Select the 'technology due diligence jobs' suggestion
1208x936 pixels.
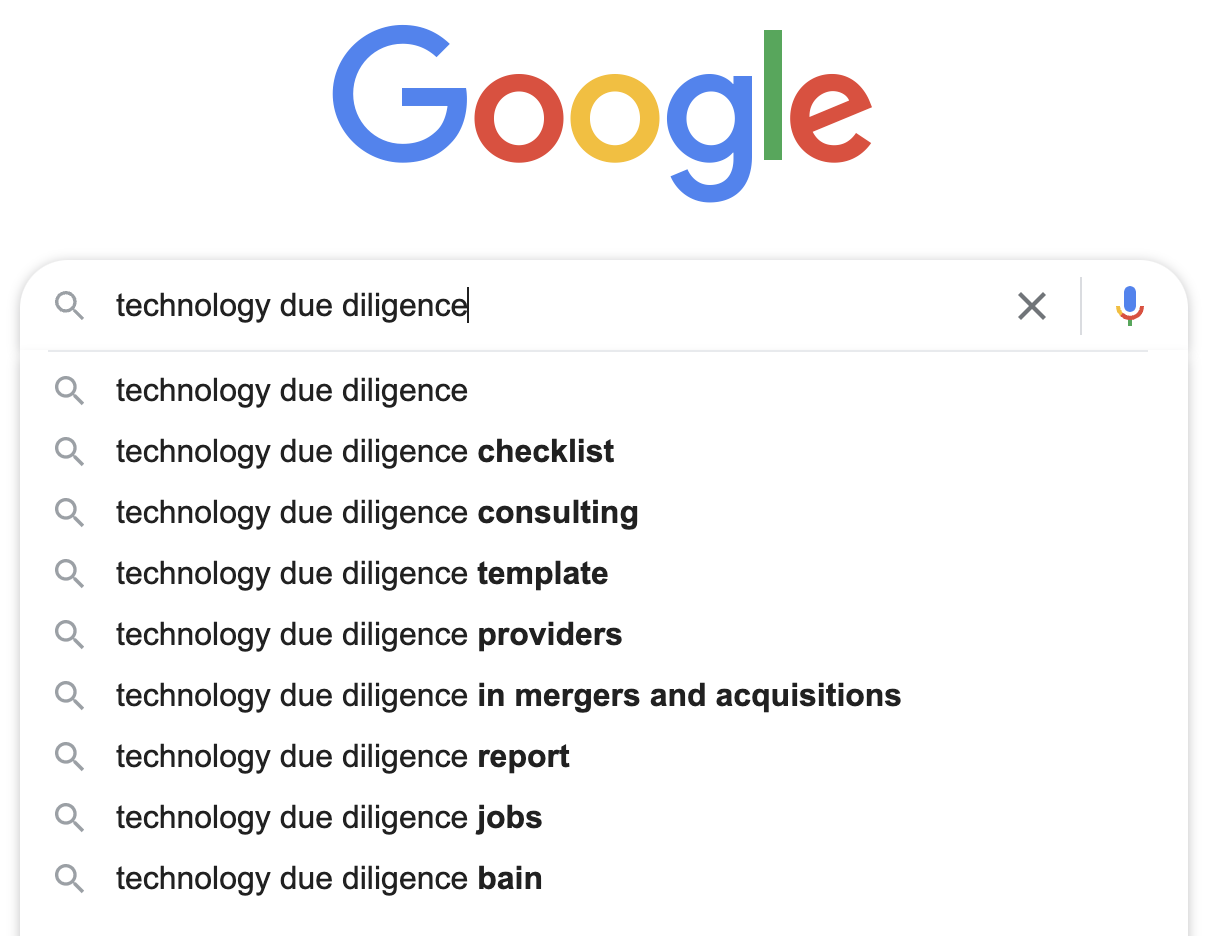329,817
